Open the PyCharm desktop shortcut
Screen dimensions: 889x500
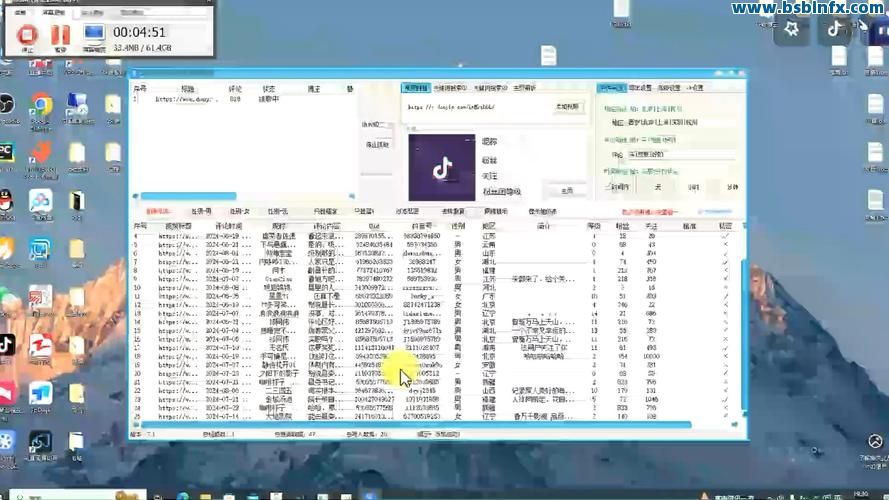coord(6,152)
